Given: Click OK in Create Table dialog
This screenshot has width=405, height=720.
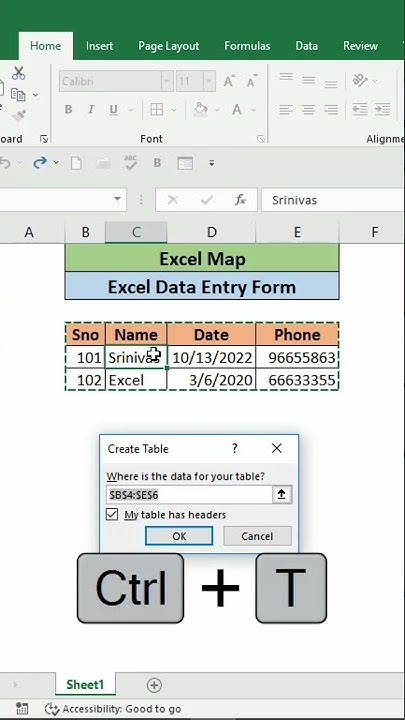Looking at the screenshot, I should (x=179, y=536).
